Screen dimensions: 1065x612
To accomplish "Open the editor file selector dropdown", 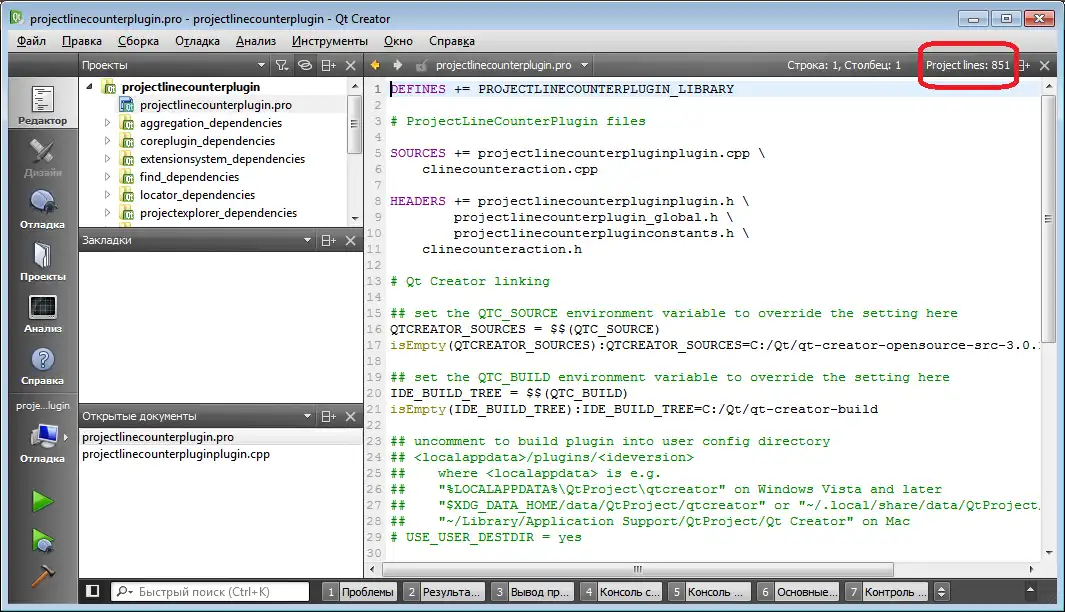I will [584, 65].
